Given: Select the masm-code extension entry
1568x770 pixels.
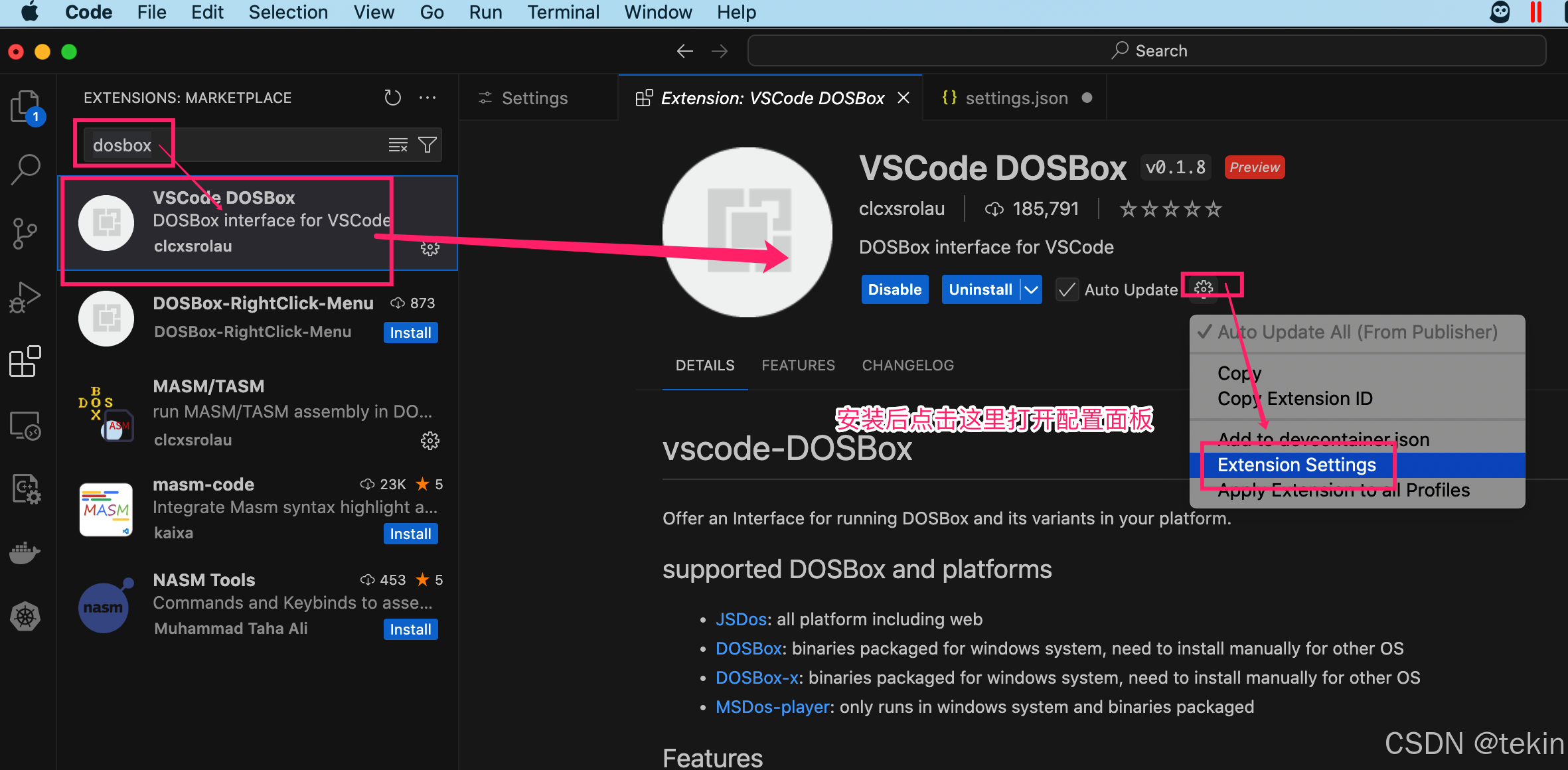Looking at the screenshot, I should pyautogui.click(x=258, y=509).
